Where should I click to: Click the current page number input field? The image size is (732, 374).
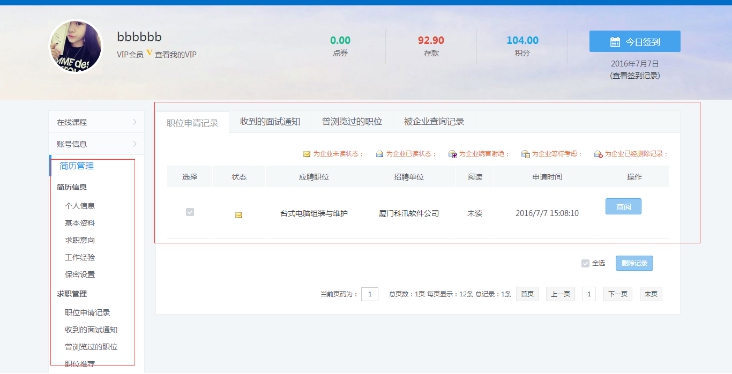(x=370, y=294)
